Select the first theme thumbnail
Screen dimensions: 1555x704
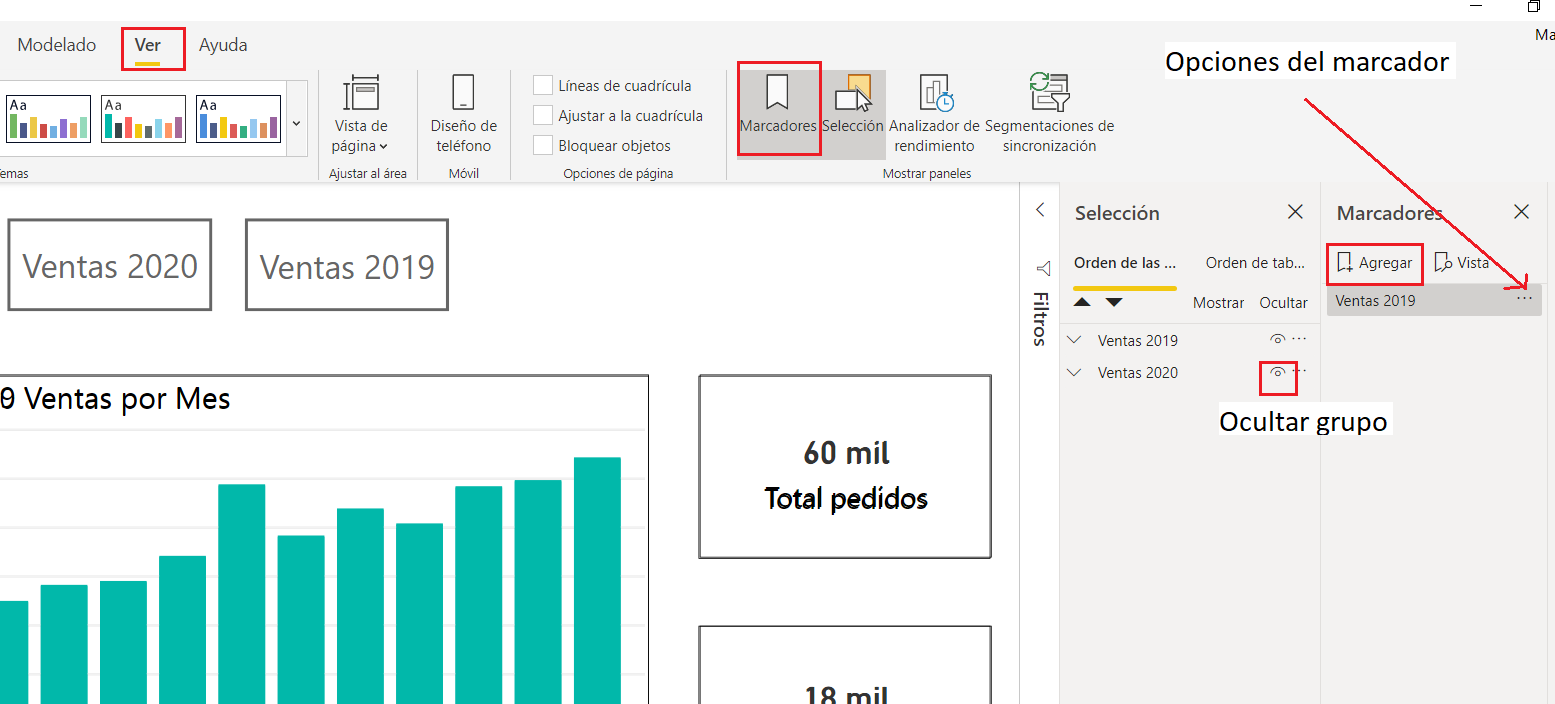(48, 119)
